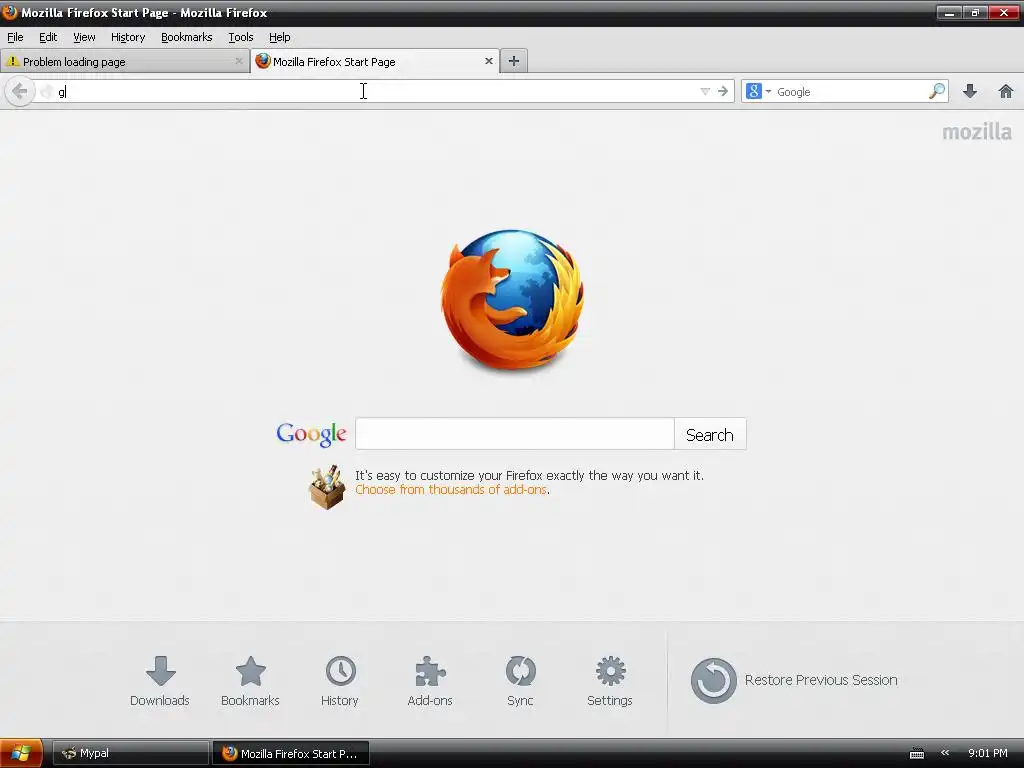Click the Go arrow in address bar
This screenshot has height=768, width=1024.
pyautogui.click(x=722, y=91)
